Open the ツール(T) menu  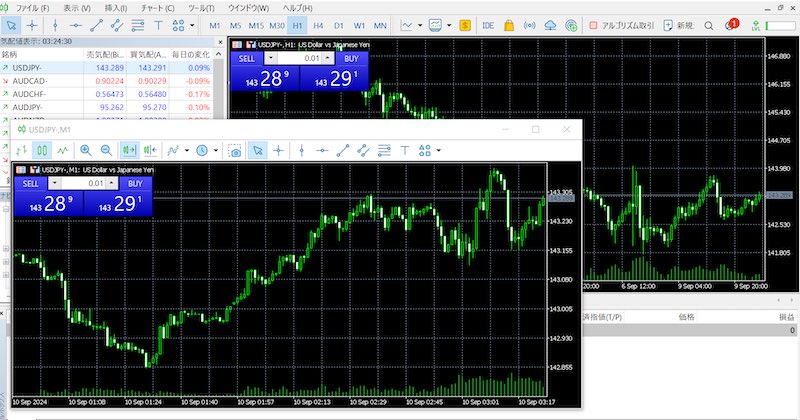(201, 8)
